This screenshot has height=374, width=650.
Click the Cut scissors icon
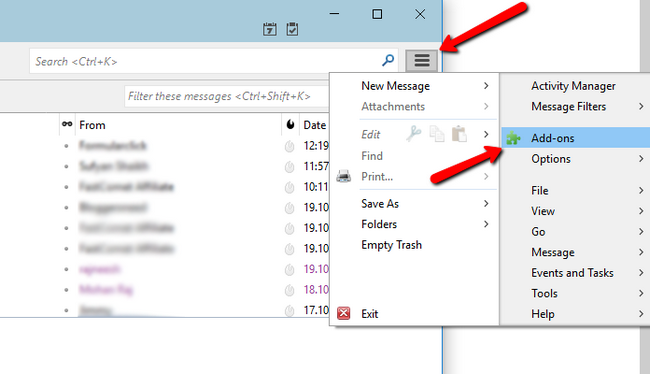413,134
